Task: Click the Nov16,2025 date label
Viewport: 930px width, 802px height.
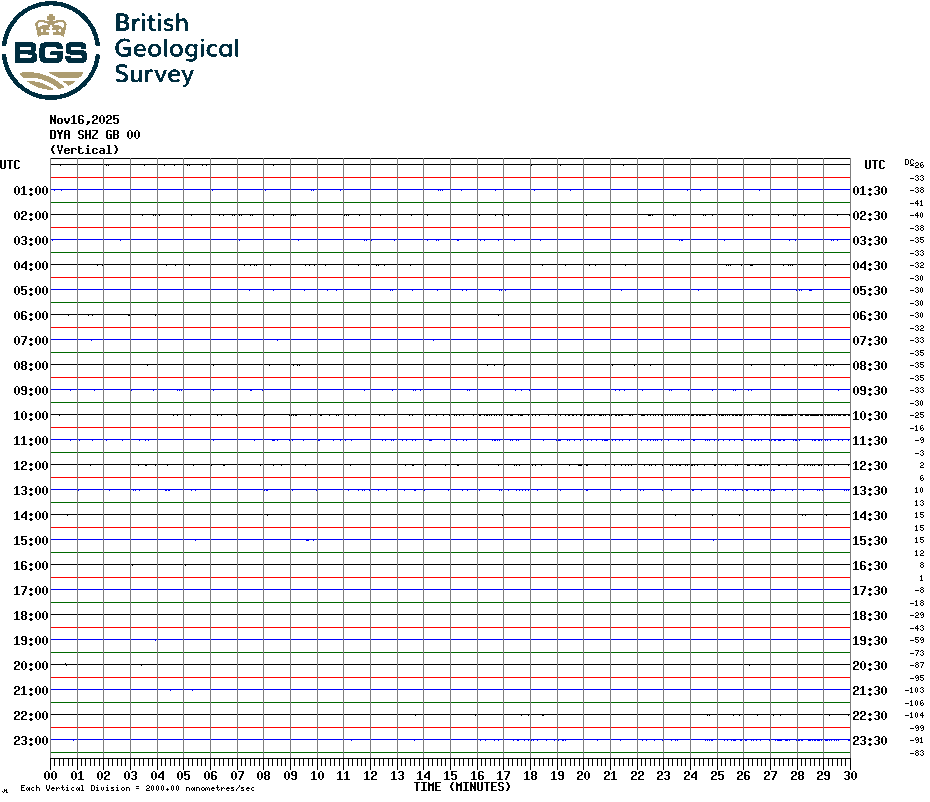Action: point(84,119)
